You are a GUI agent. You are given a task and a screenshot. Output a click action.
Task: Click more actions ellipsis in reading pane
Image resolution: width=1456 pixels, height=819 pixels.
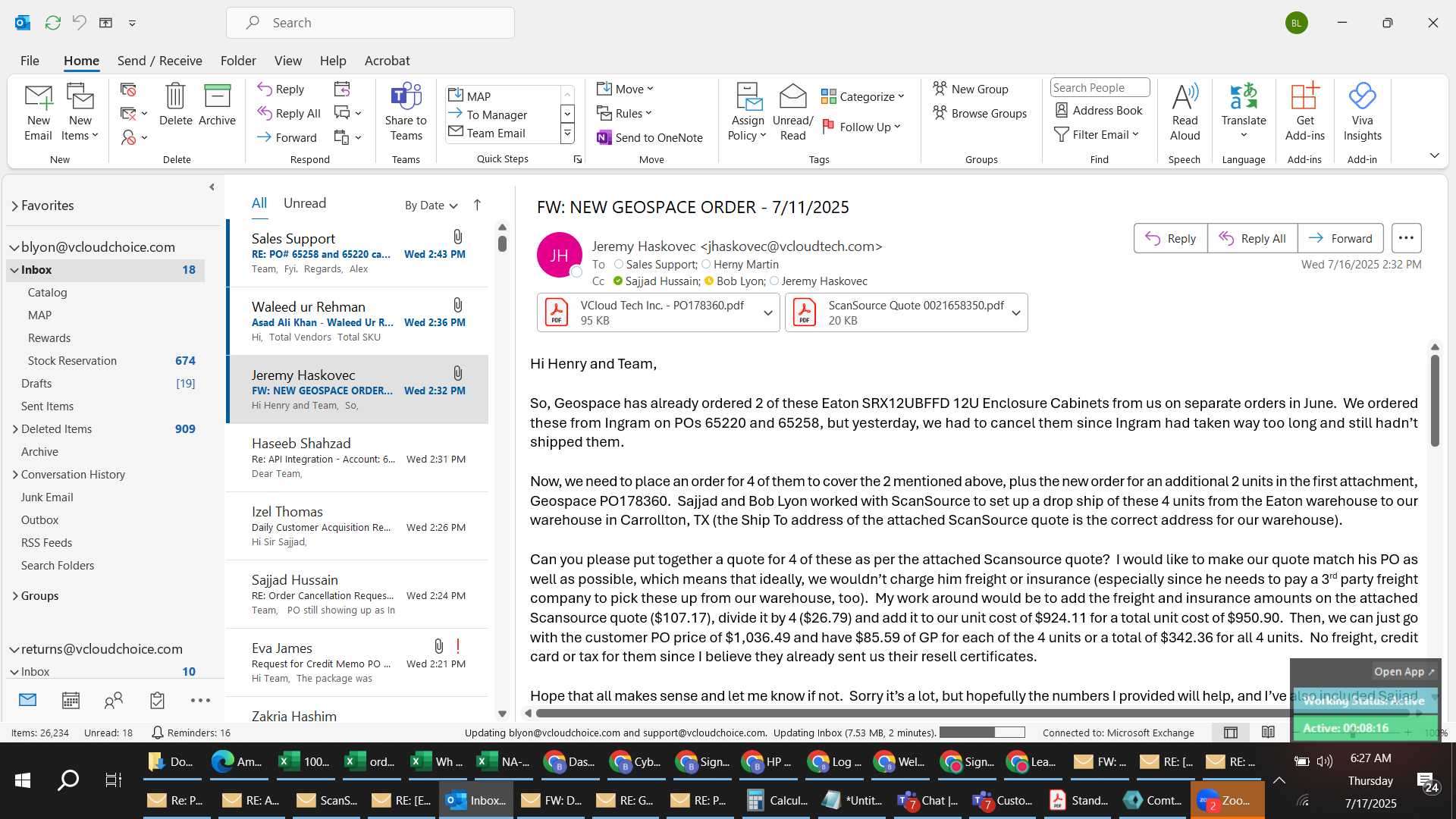click(x=1406, y=238)
